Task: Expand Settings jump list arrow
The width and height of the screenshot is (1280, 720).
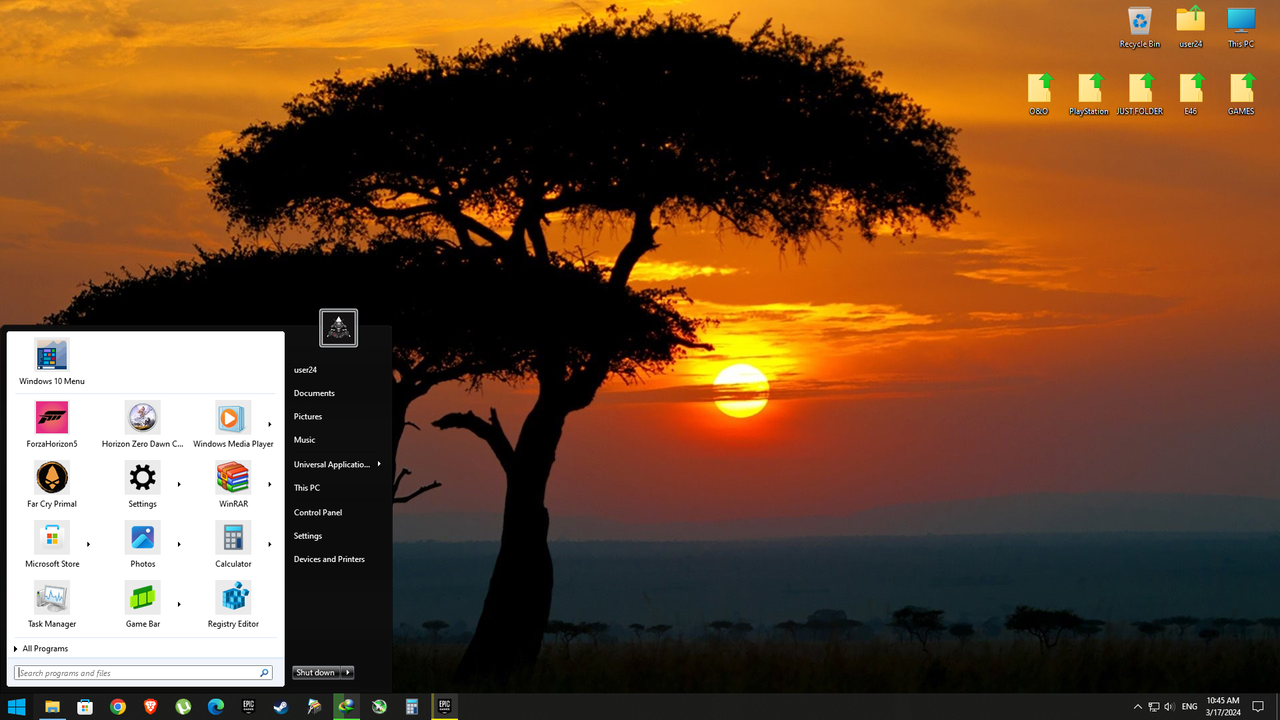Action: click(179, 484)
